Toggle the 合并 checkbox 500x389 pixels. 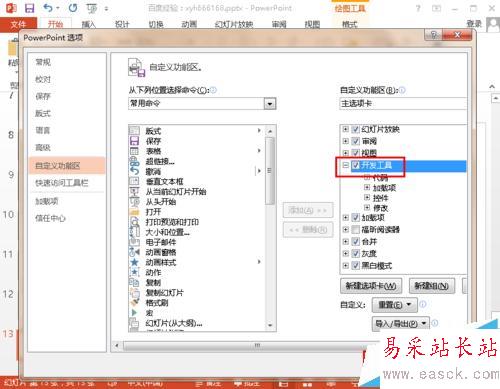356,241
